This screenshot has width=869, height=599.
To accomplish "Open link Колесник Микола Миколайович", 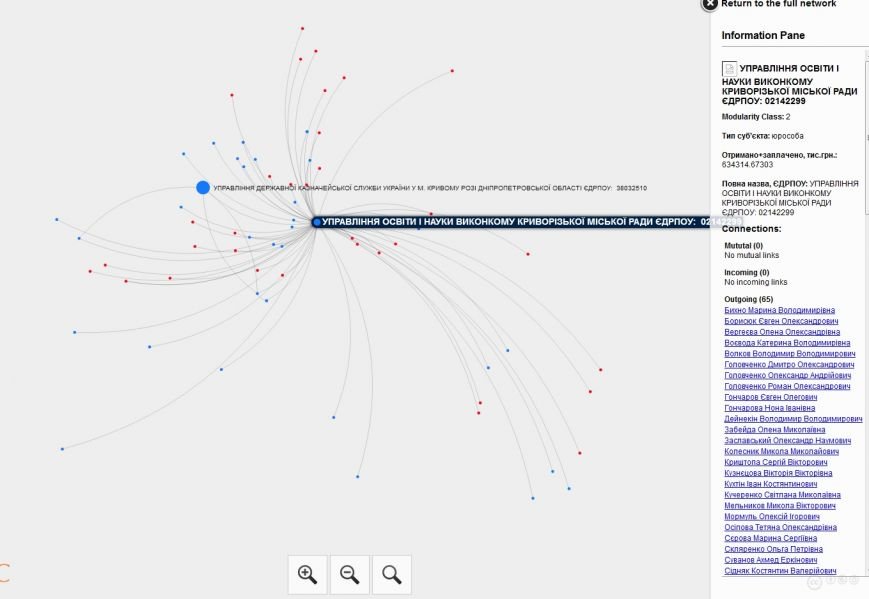I will click(x=781, y=451).
